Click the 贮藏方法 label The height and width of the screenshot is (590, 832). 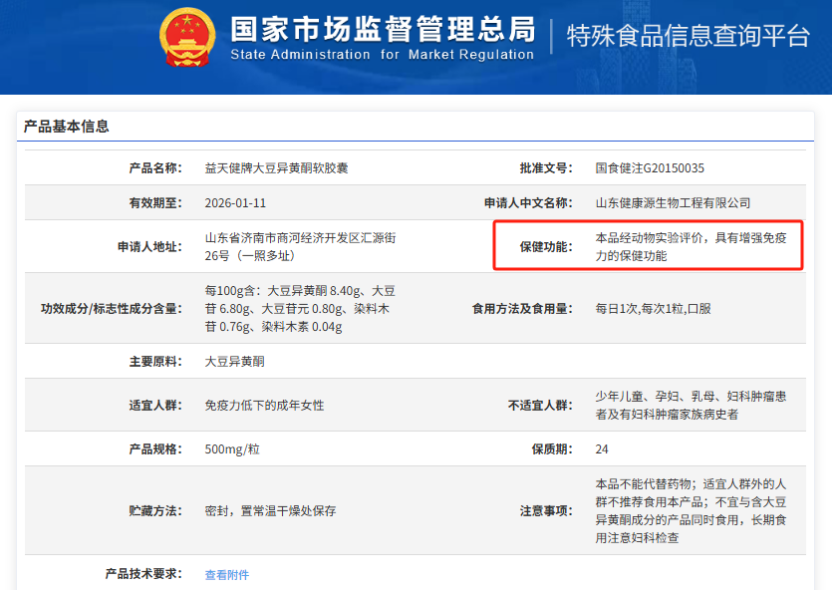155,511
